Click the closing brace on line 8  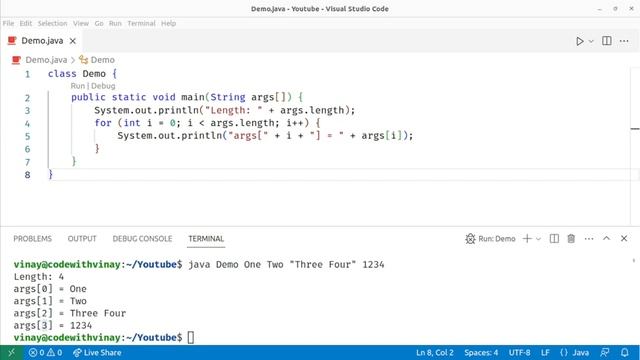coord(51,175)
